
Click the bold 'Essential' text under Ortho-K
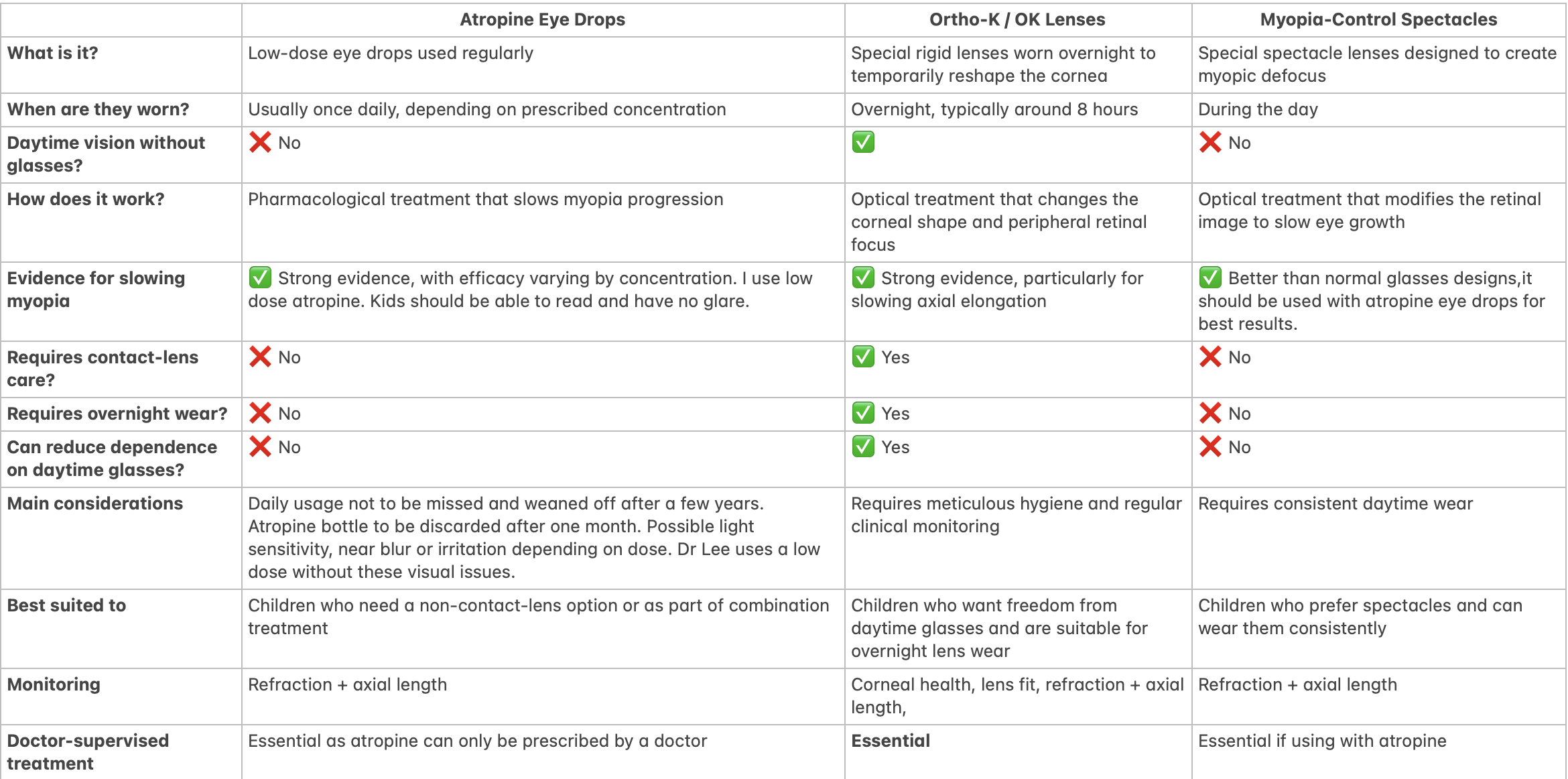(891, 741)
